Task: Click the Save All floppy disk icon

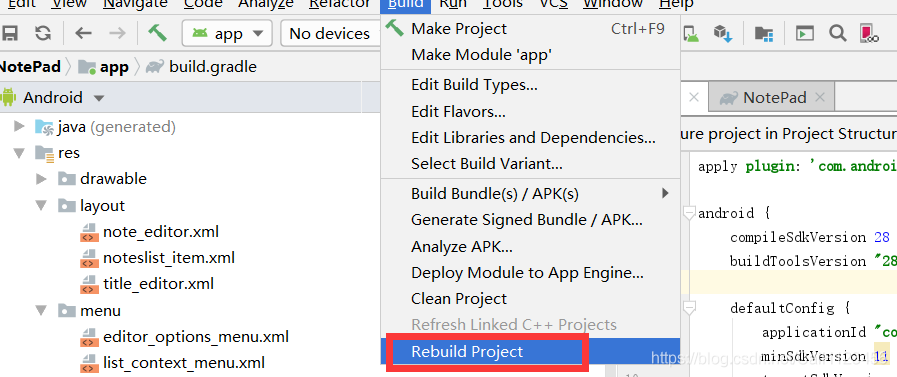Action: [x=9, y=34]
